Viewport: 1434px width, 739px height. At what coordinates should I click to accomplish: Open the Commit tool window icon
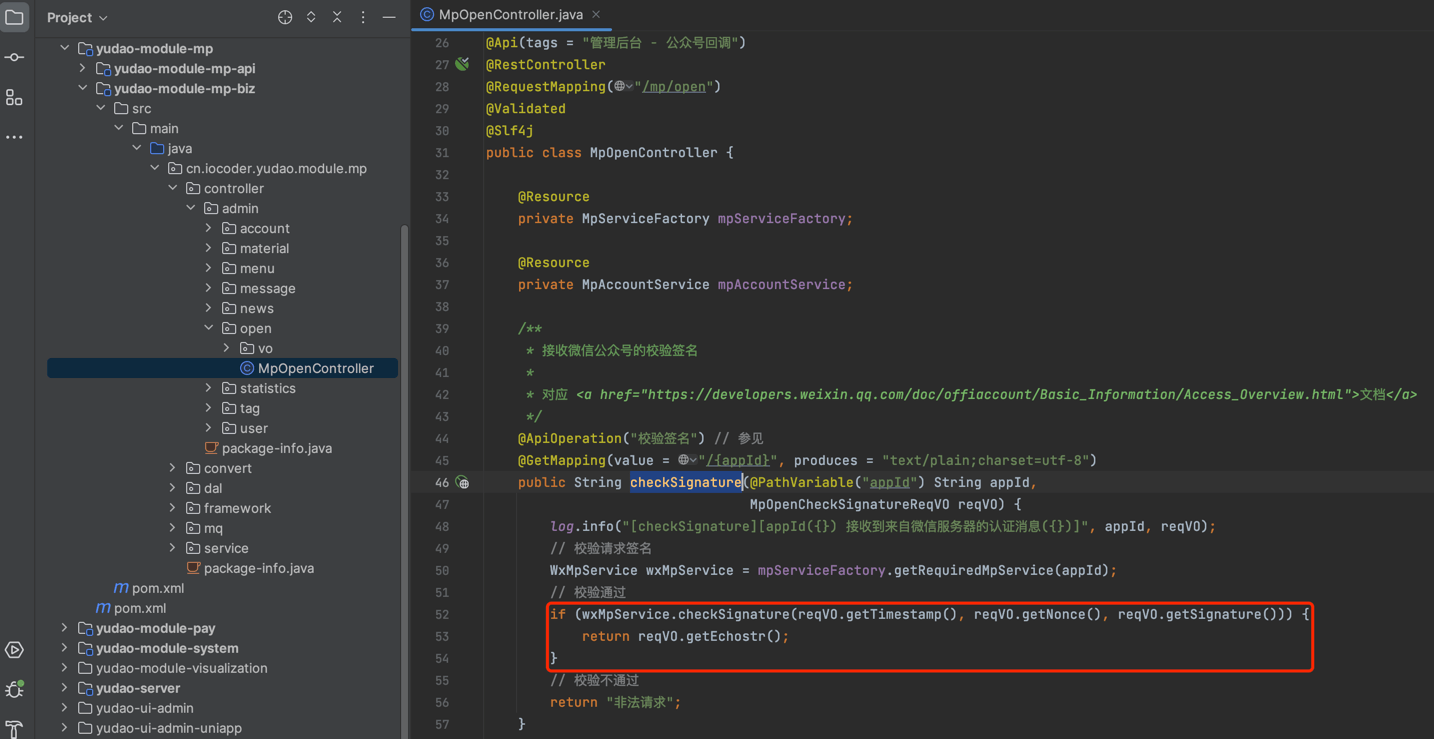(14, 57)
